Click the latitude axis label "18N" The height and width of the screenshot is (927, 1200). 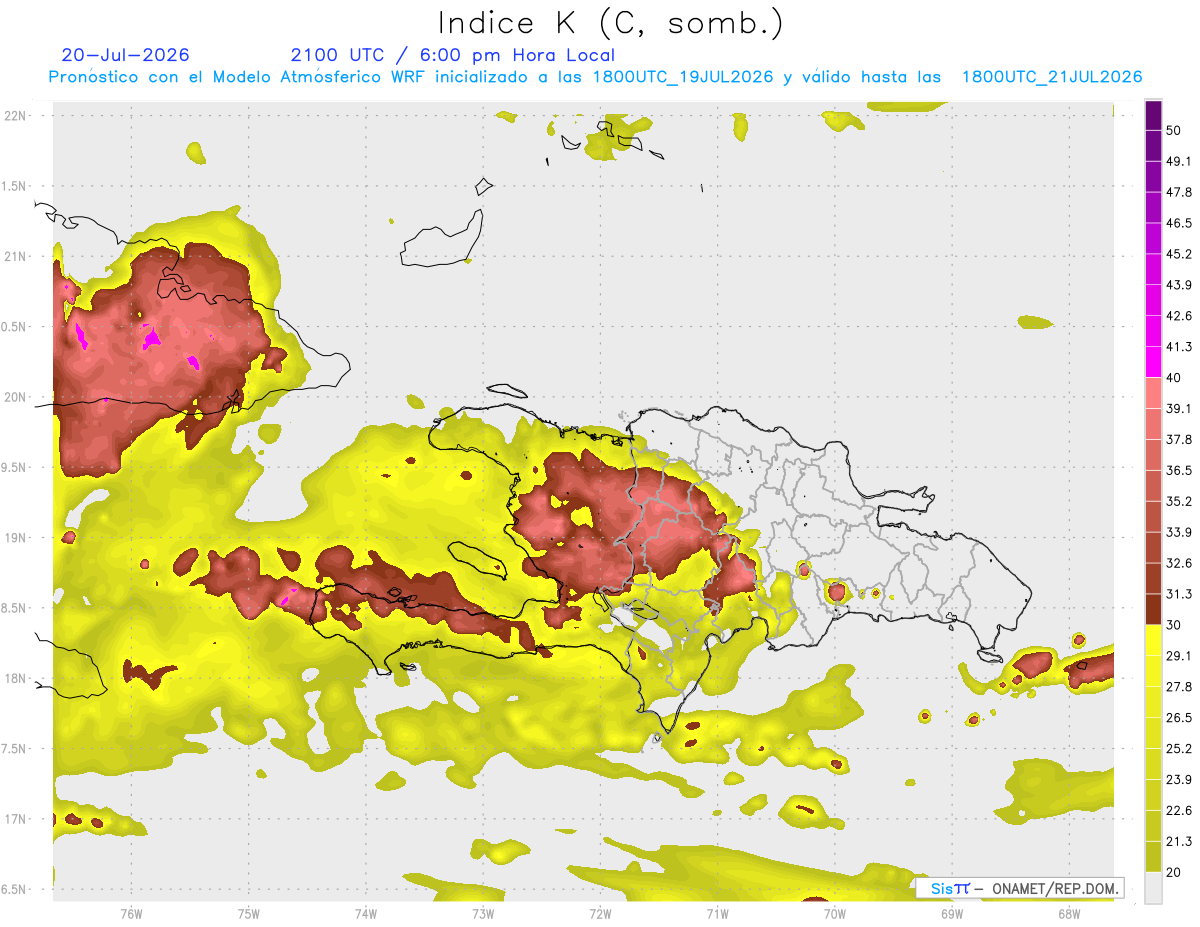pos(15,679)
